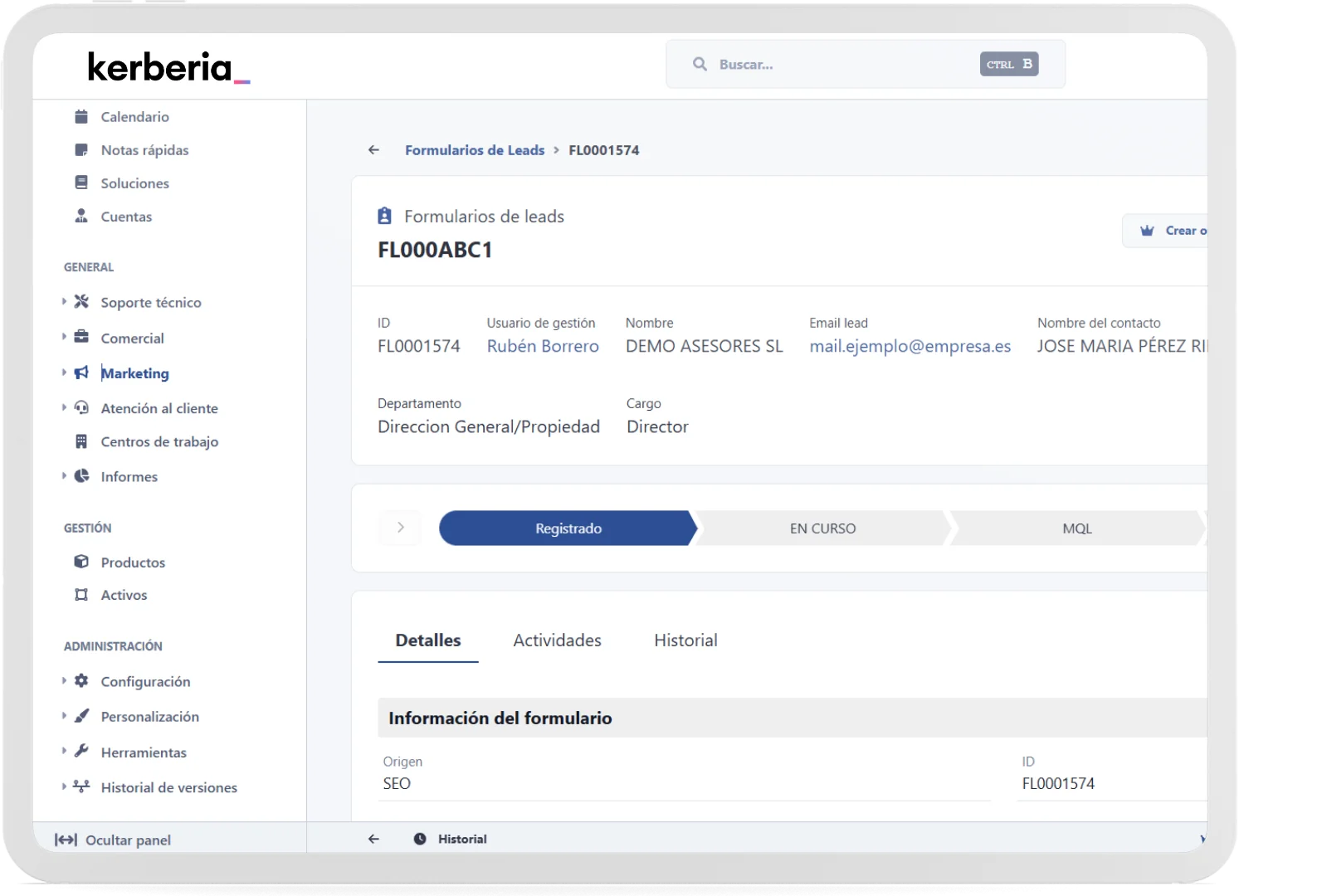Click the kerberia logo

(168, 67)
